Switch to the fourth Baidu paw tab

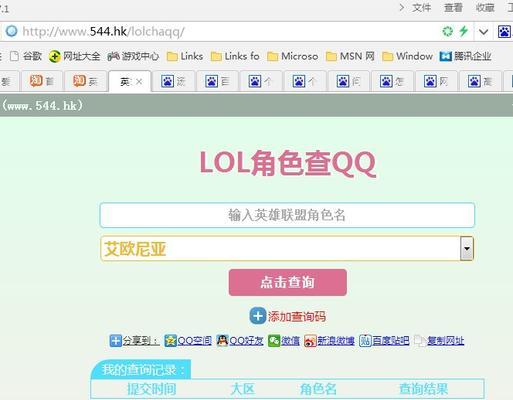click(x=305, y=81)
